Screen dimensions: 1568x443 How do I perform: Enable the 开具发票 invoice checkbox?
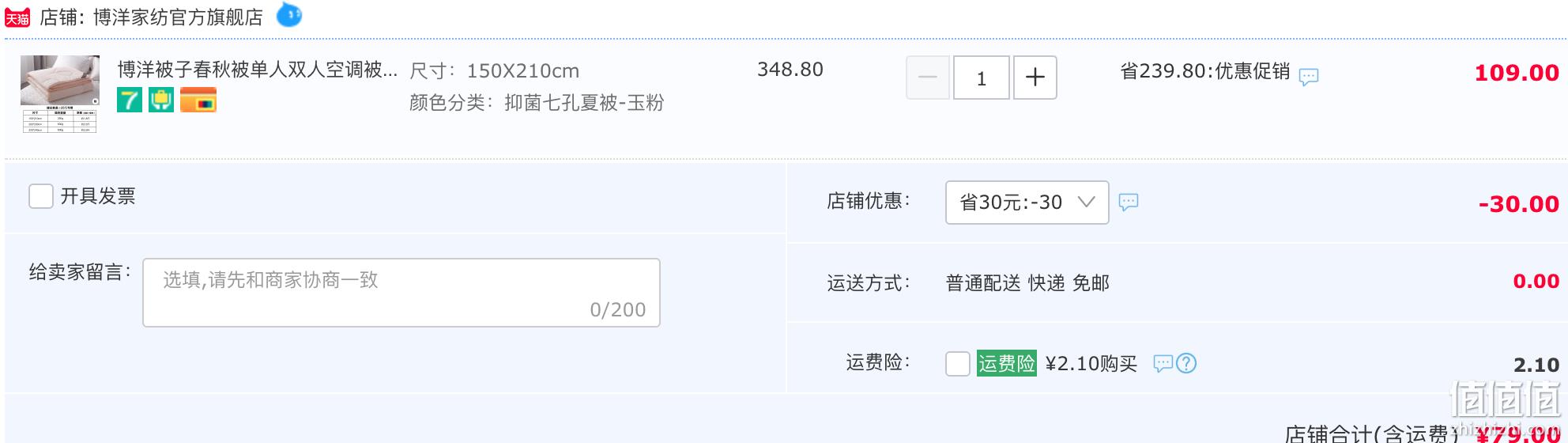click(x=41, y=196)
